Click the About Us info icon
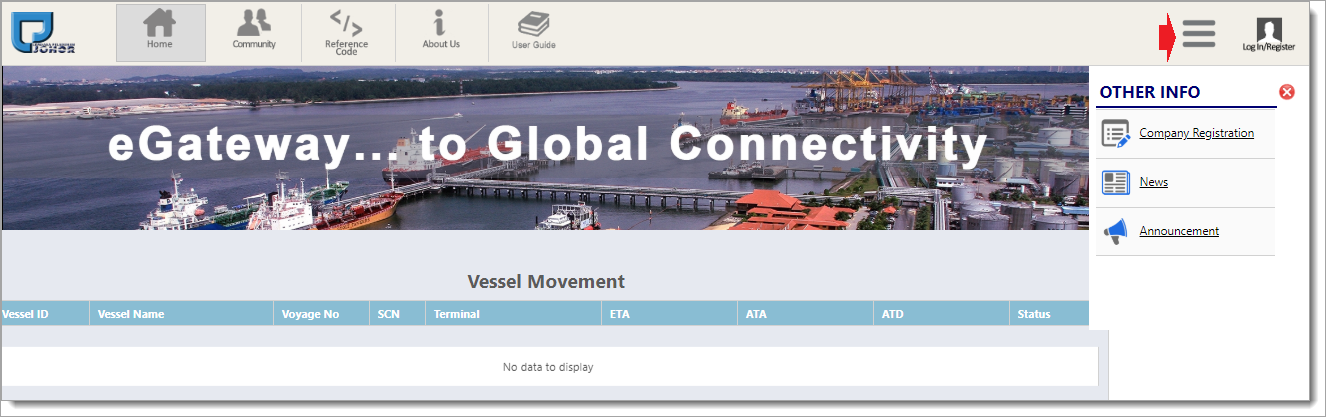This screenshot has height=417, width=1326. (440, 22)
